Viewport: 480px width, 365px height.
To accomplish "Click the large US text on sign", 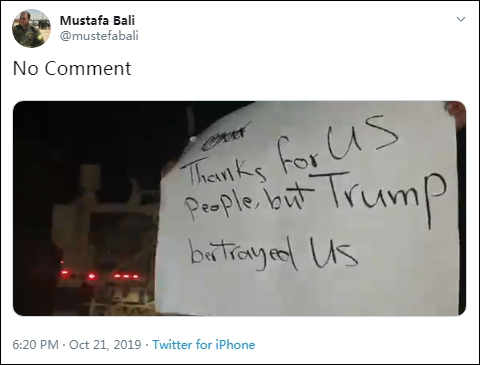I will [362, 137].
